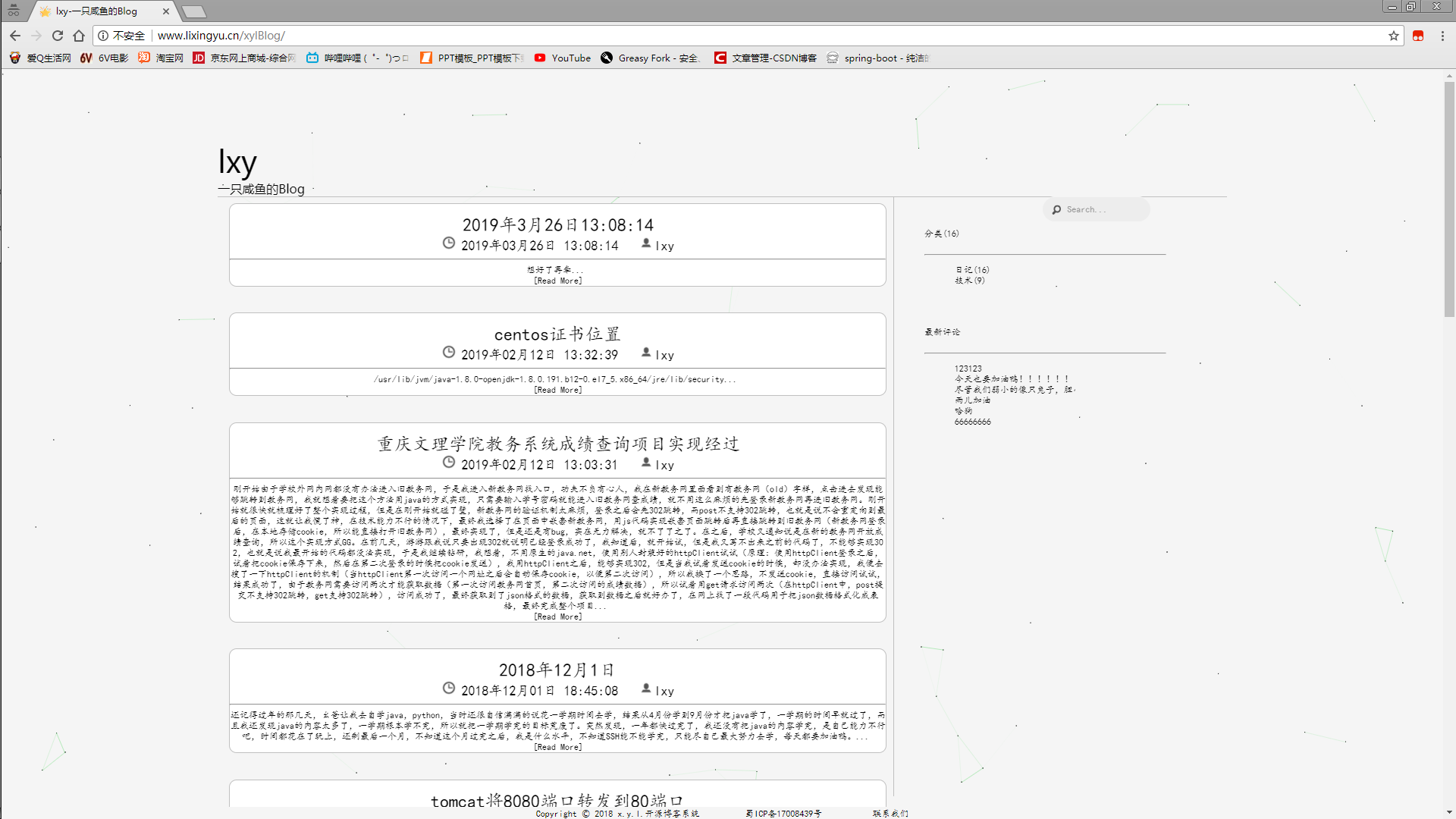The width and height of the screenshot is (1456, 819).
Task: Open the 哔哩哔哩 bookmark
Action: 357,58
